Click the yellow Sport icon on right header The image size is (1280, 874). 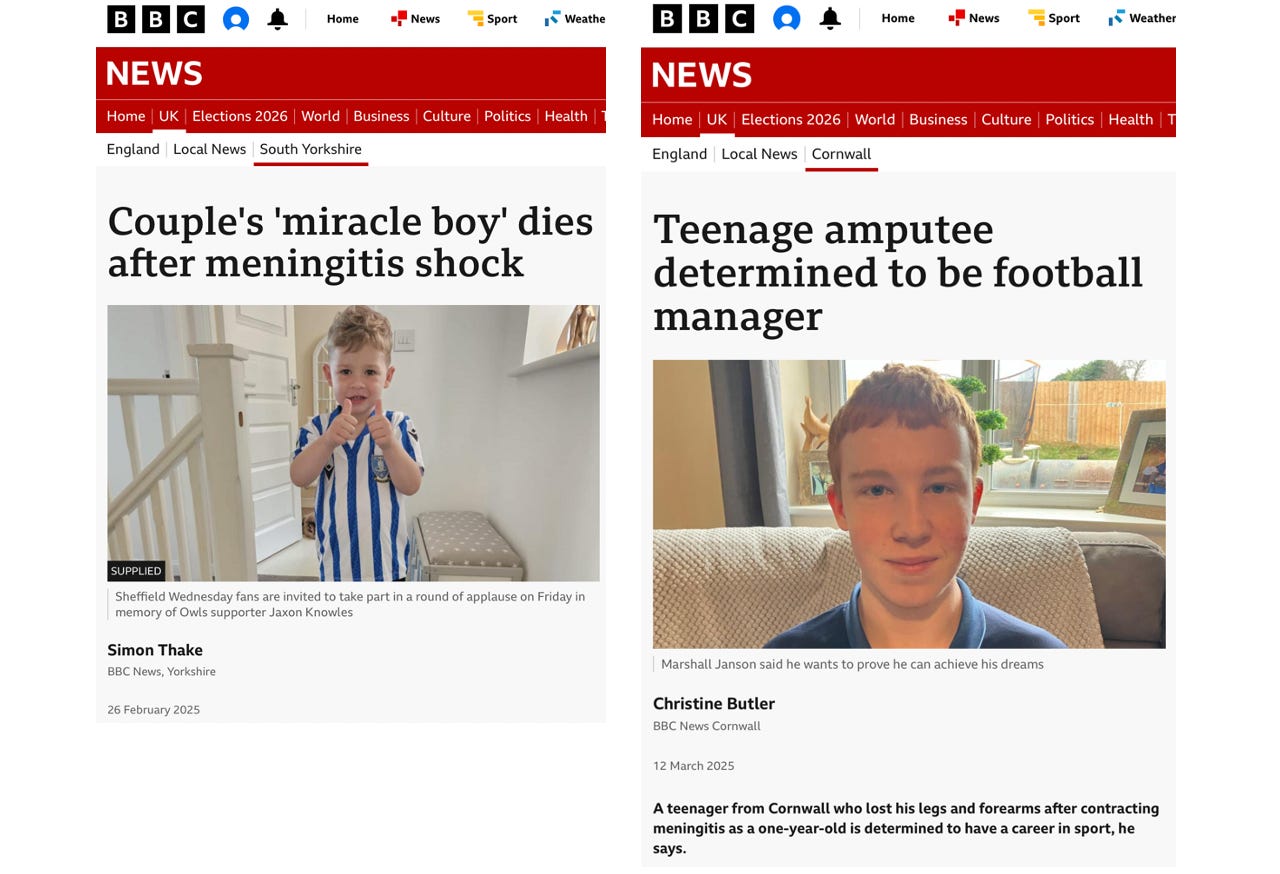coord(1036,18)
